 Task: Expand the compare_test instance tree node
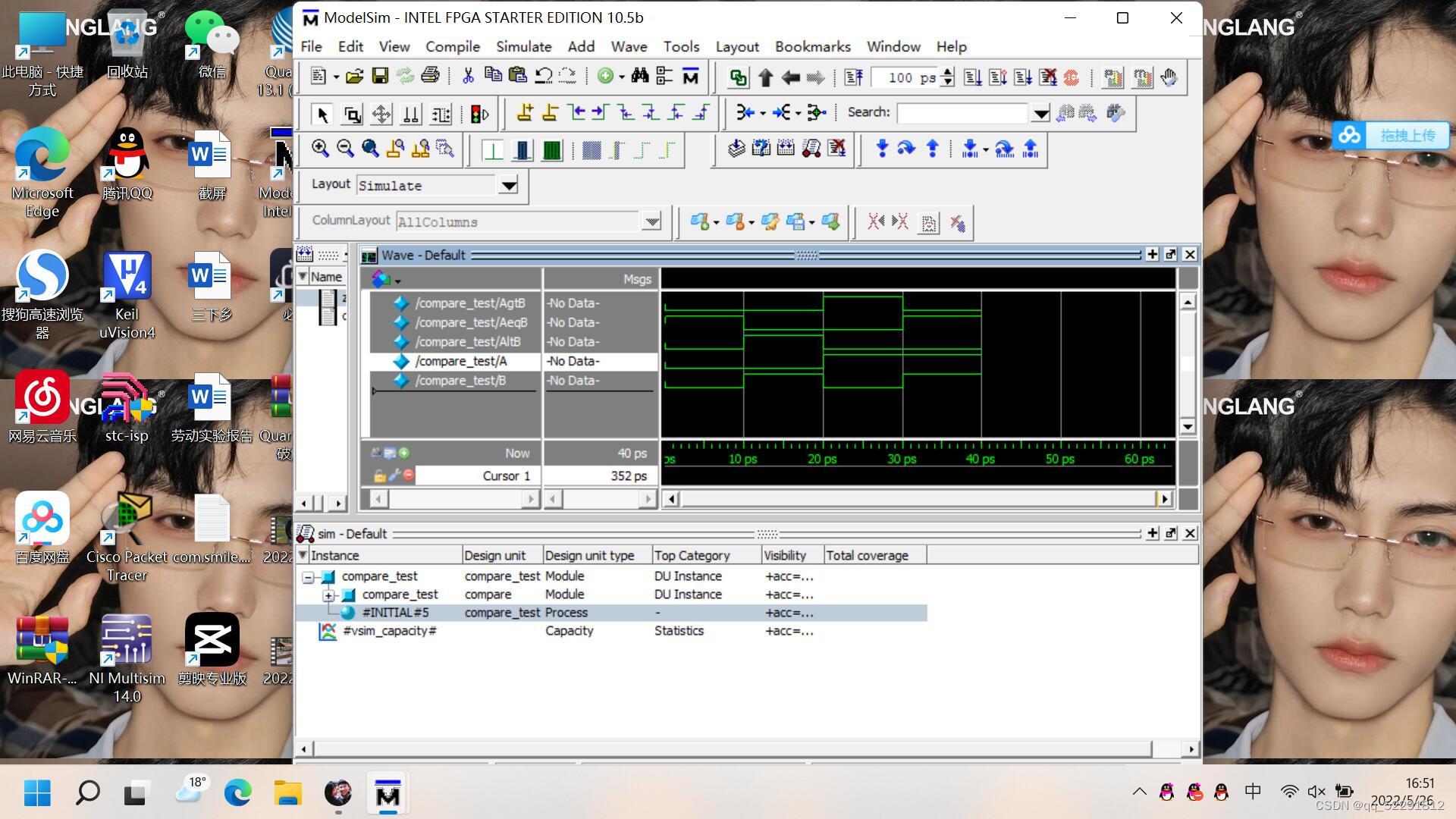[x=328, y=594]
